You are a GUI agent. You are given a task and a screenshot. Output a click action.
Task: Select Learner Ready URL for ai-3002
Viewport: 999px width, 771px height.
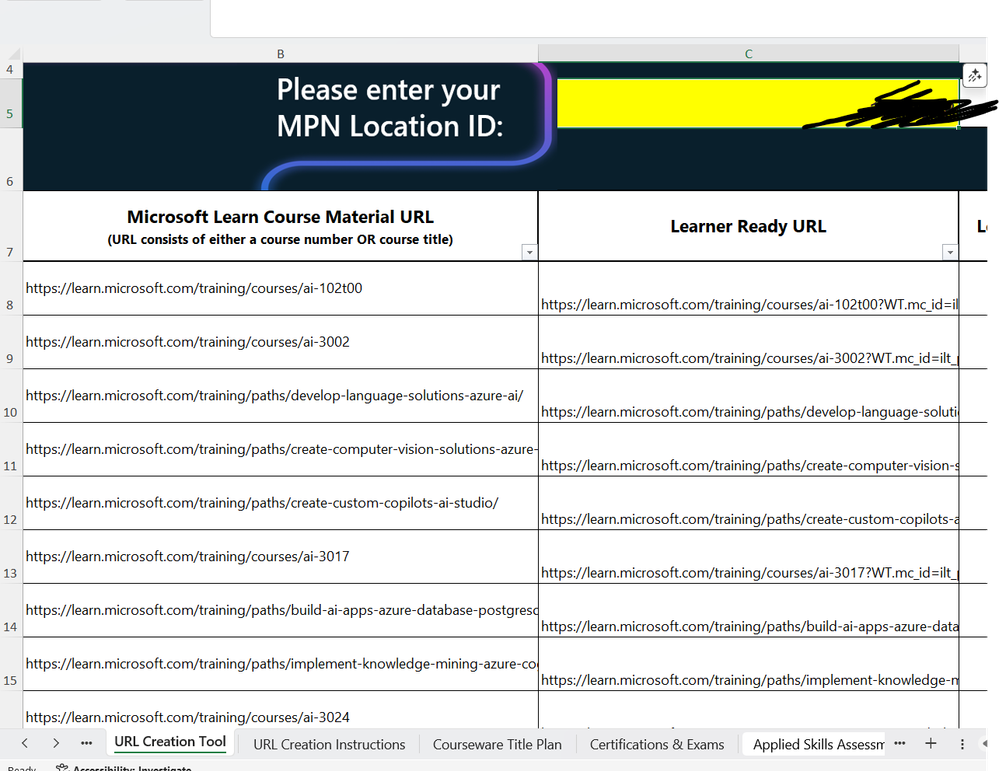pyautogui.click(x=749, y=342)
